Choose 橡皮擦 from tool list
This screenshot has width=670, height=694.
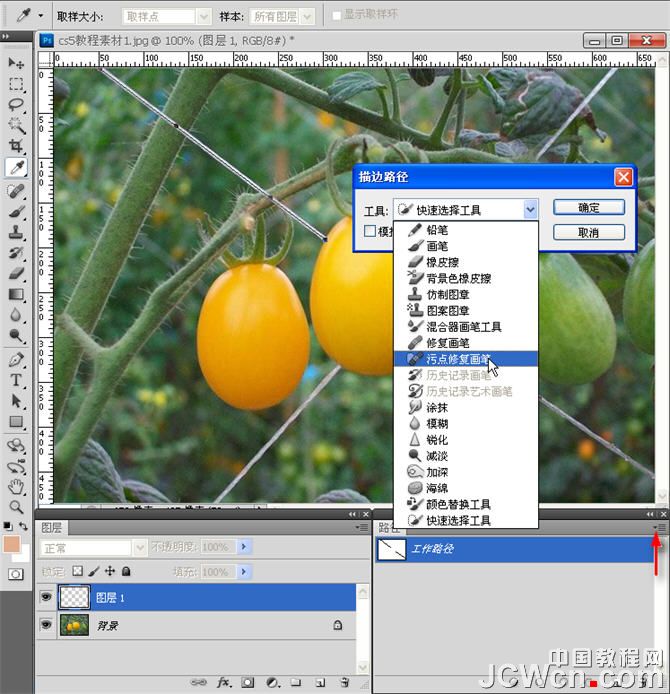[x=466, y=262]
